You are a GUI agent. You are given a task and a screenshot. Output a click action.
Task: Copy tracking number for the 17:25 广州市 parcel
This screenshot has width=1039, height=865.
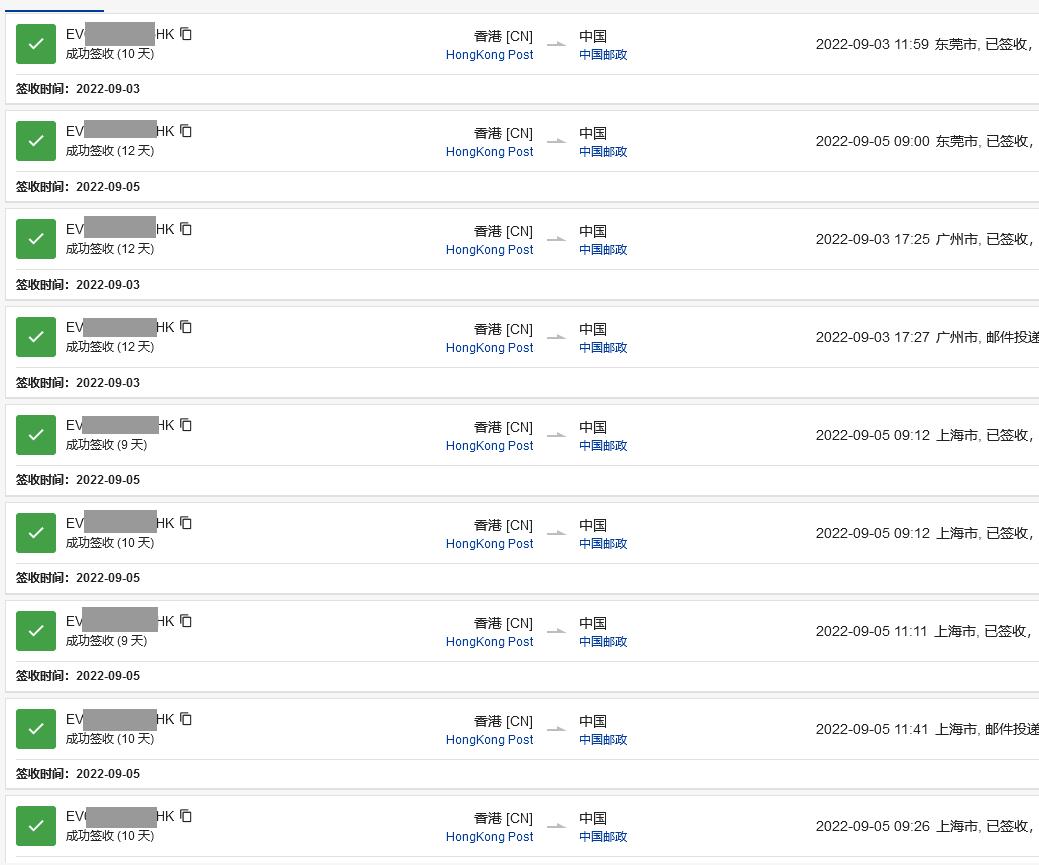pyautogui.click(x=186, y=229)
